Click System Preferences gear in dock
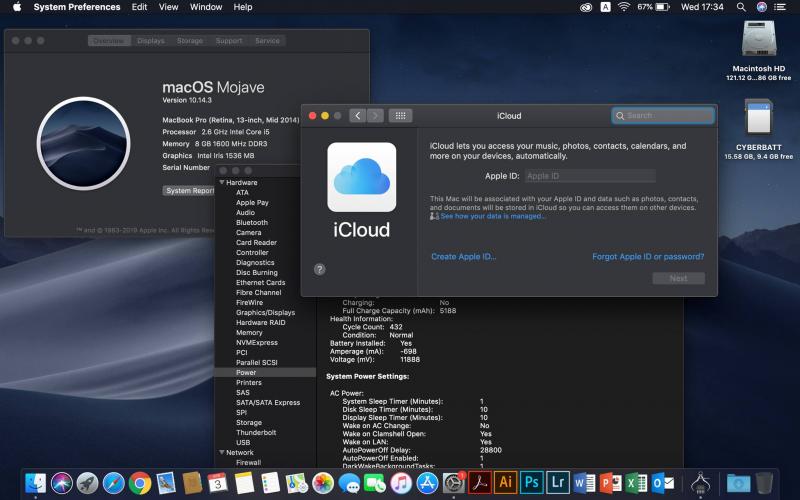 [454, 483]
